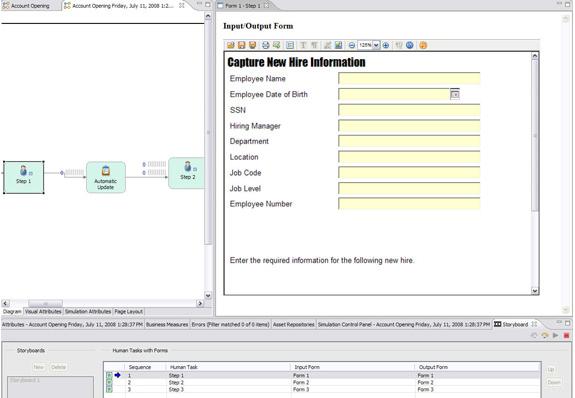Select the Step 1 human task node
The width and height of the screenshot is (575, 398).
(x=24, y=177)
